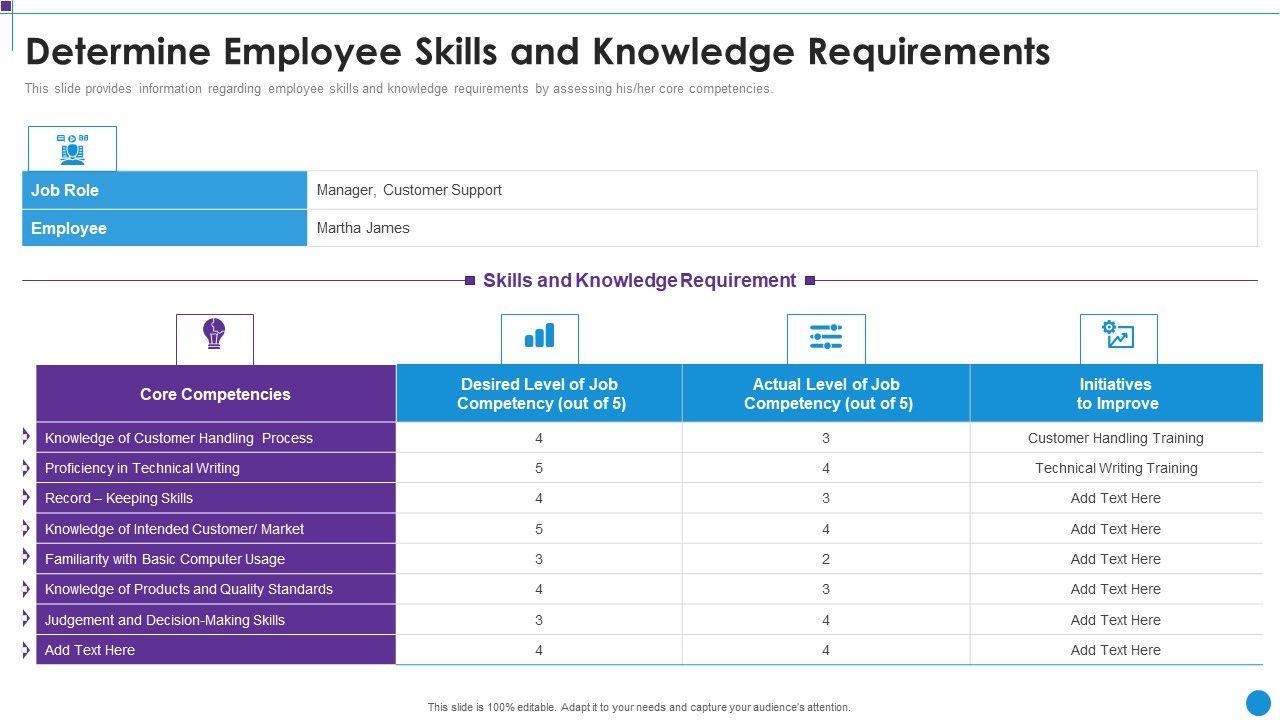Click initiative cell for Judgement and Decision-Making
The width and height of the screenshot is (1280, 720).
pos(1116,620)
